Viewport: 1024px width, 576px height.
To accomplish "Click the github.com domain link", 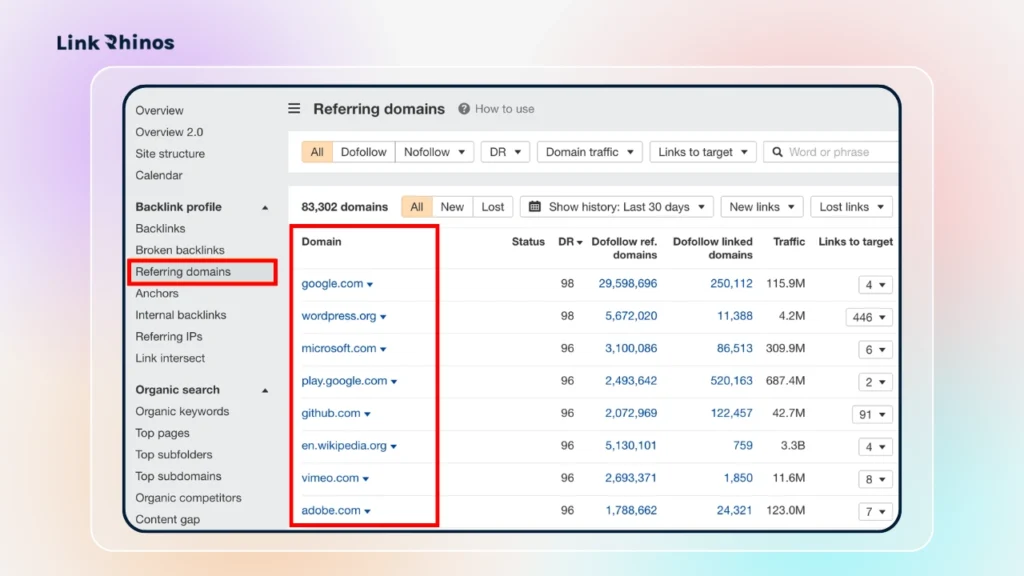I will [330, 413].
